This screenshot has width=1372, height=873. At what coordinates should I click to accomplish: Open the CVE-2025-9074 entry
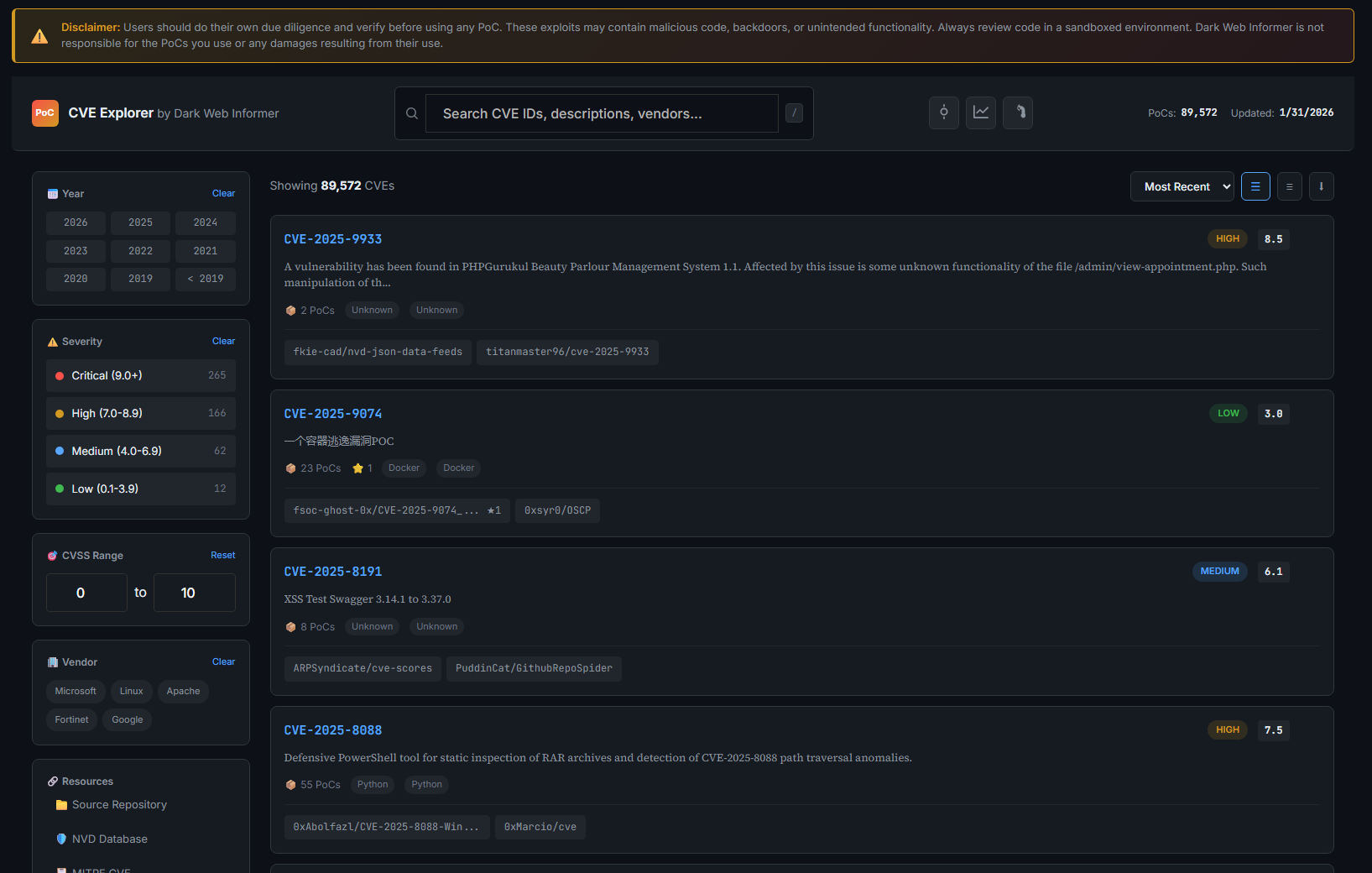pyautogui.click(x=333, y=414)
